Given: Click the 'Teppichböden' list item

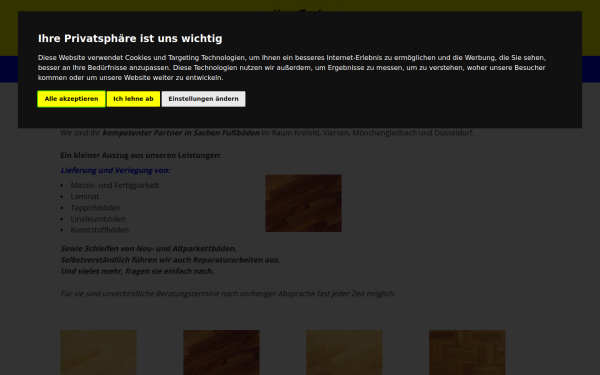Looking at the screenshot, I should pyautogui.click(x=95, y=207).
